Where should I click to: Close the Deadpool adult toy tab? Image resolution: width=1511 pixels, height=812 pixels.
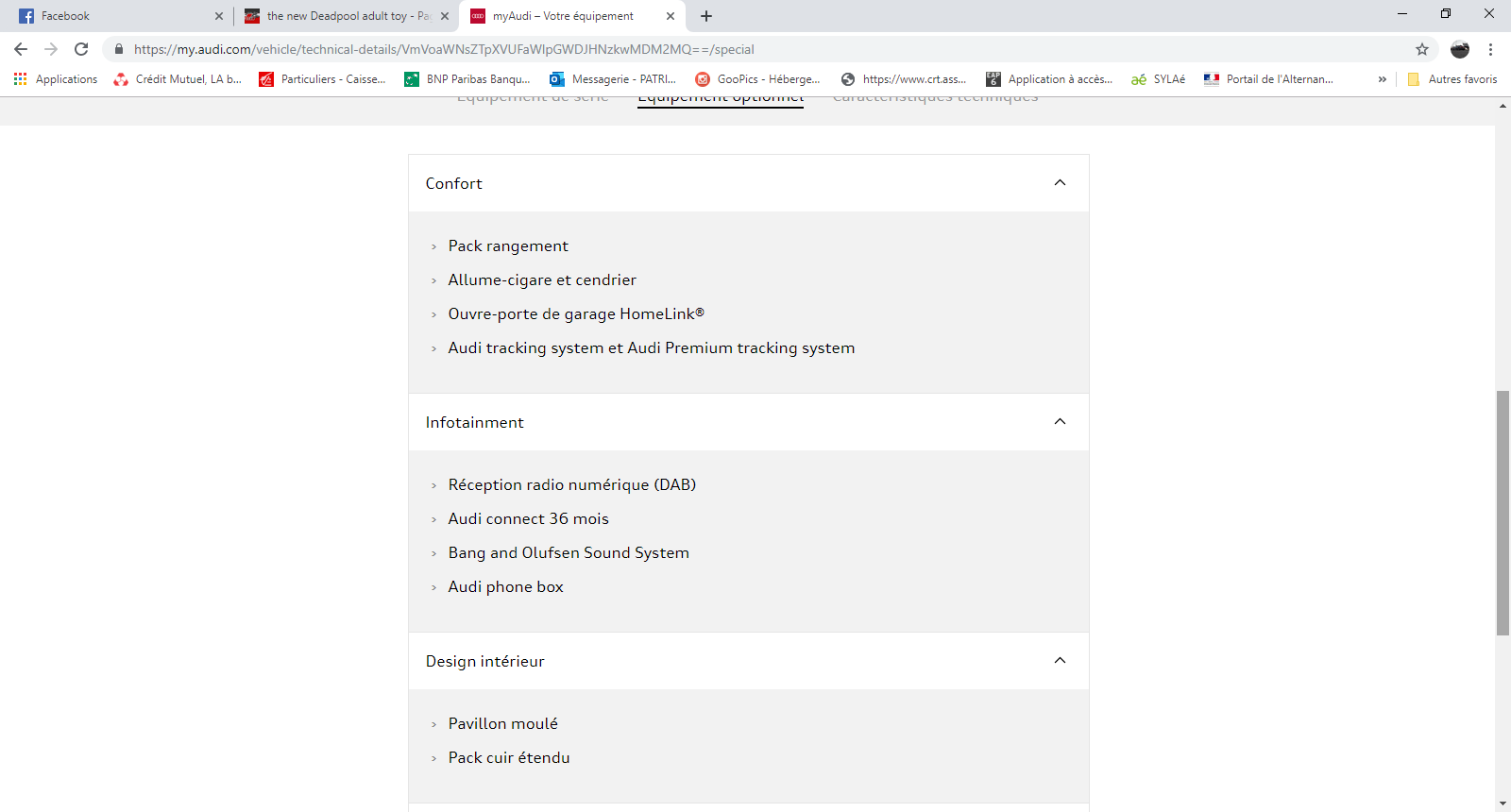(445, 16)
